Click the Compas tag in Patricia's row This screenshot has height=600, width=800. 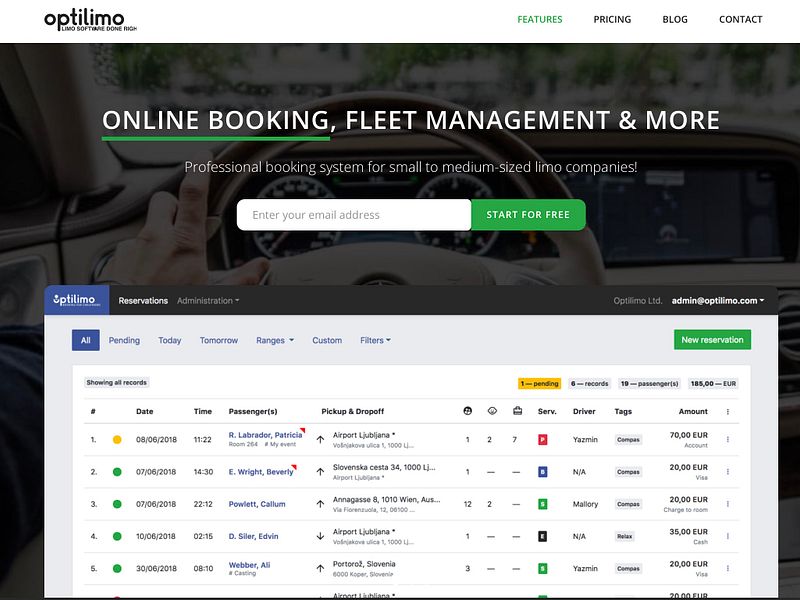point(628,440)
